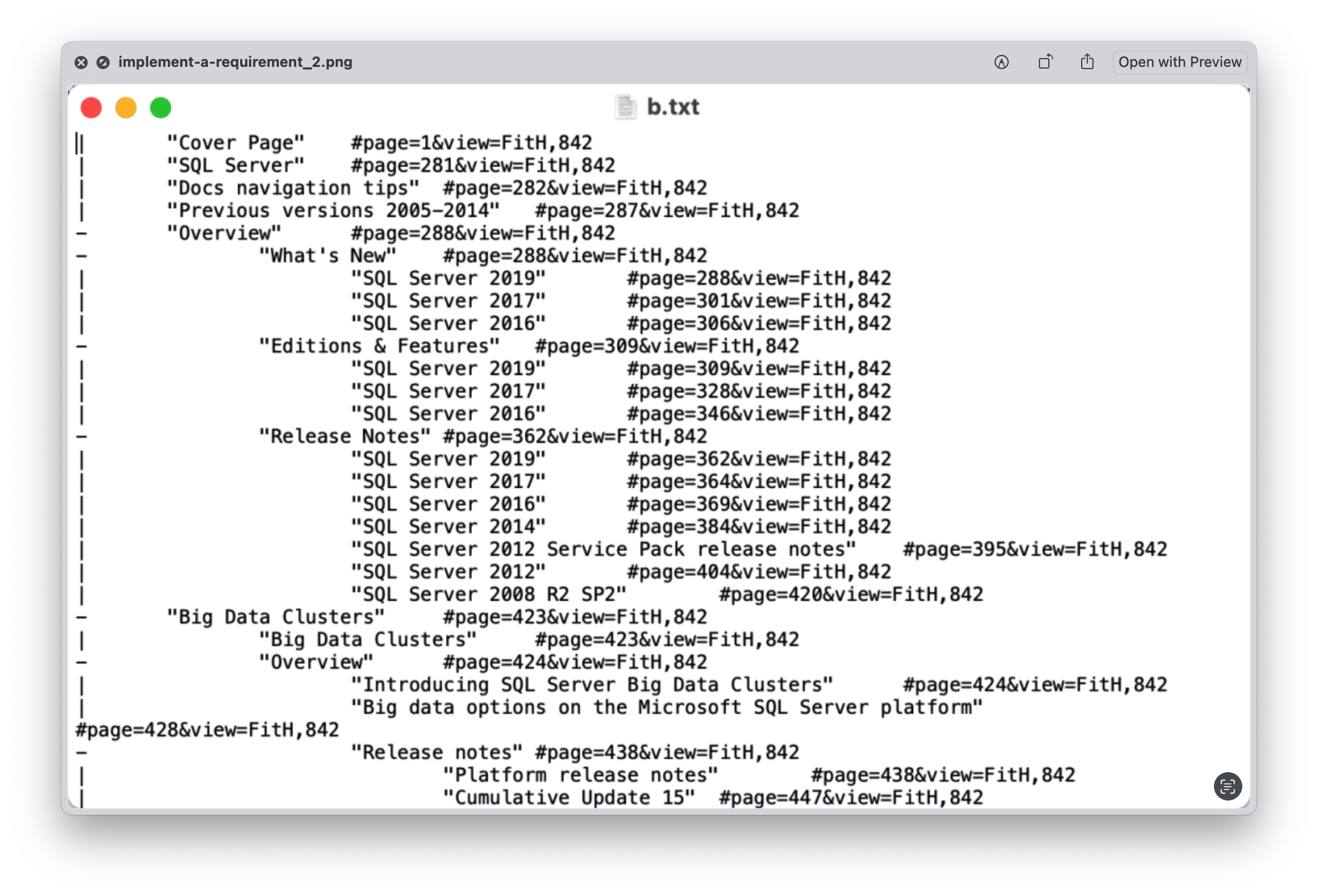This screenshot has width=1318, height=896.
Task: Click the full screen icon beside the filename
Action: (x=103, y=63)
